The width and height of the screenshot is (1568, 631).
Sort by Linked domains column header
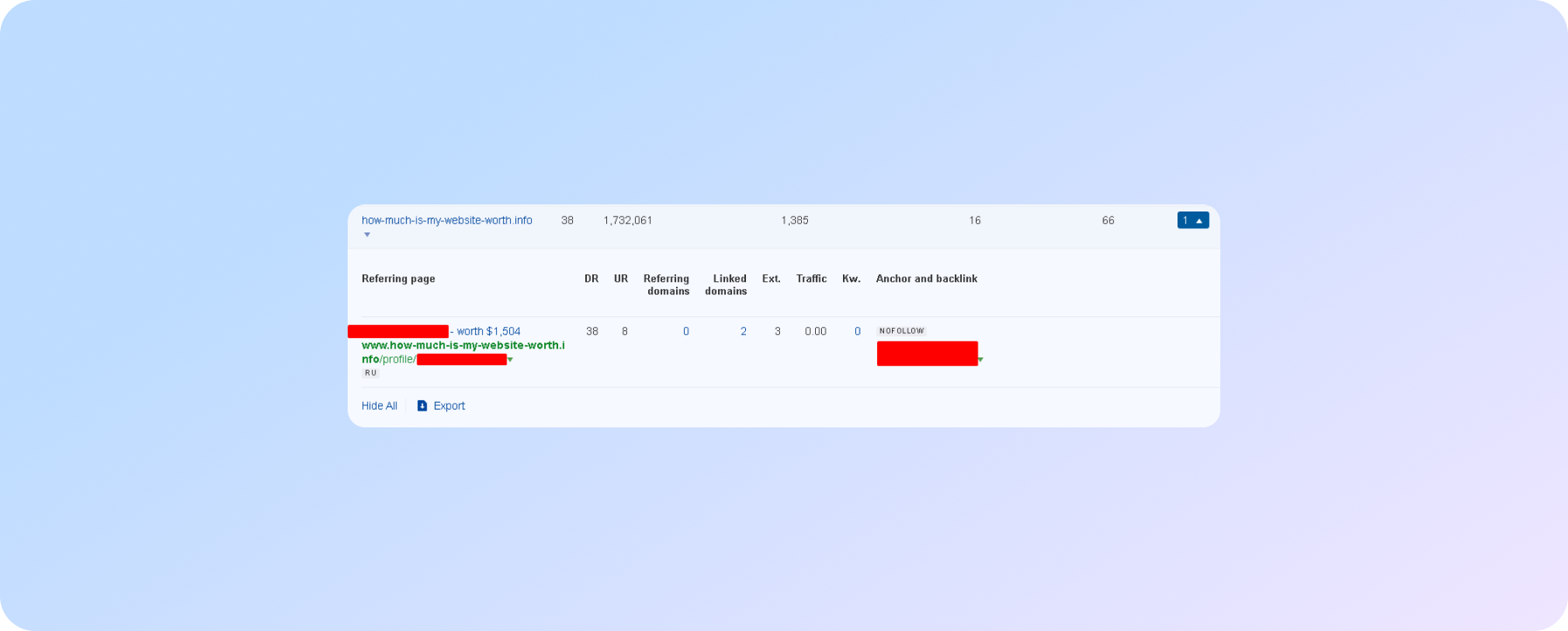click(726, 285)
